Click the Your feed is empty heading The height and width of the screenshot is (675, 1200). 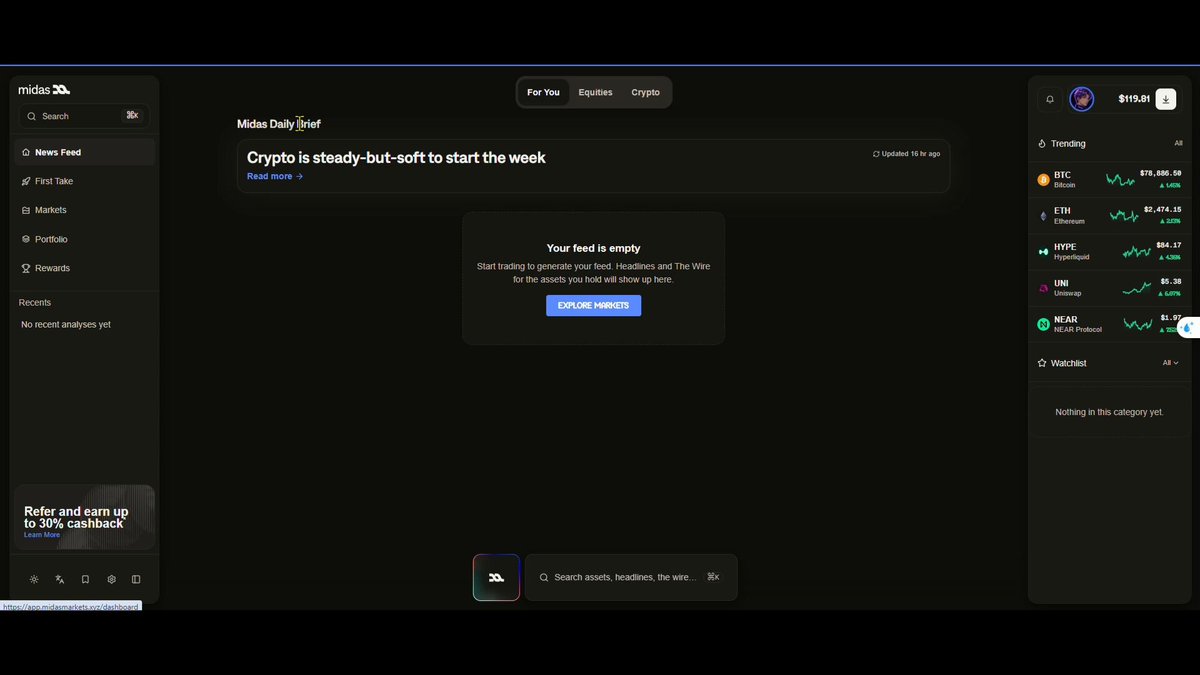[593, 248]
